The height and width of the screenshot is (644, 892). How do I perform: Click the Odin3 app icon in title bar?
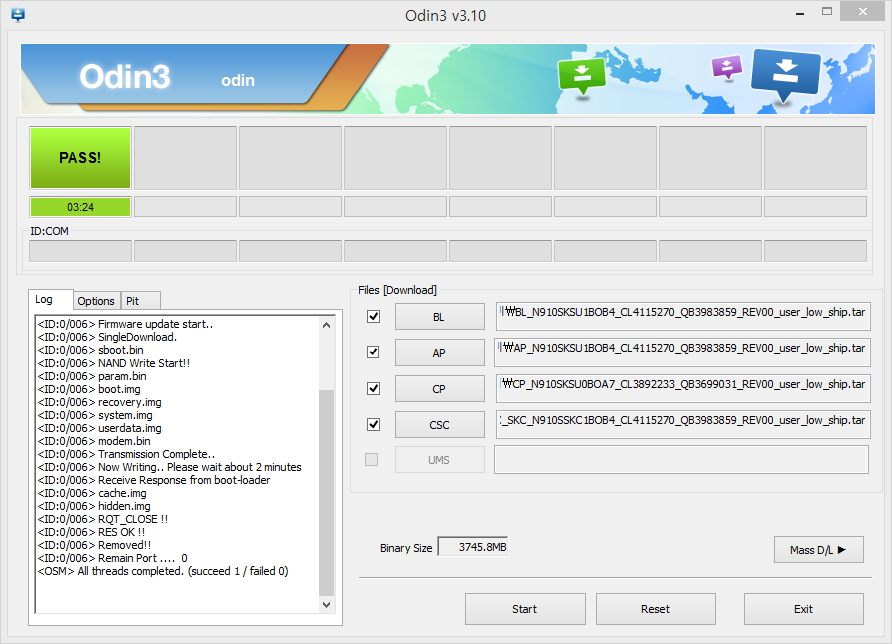click(x=17, y=15)
